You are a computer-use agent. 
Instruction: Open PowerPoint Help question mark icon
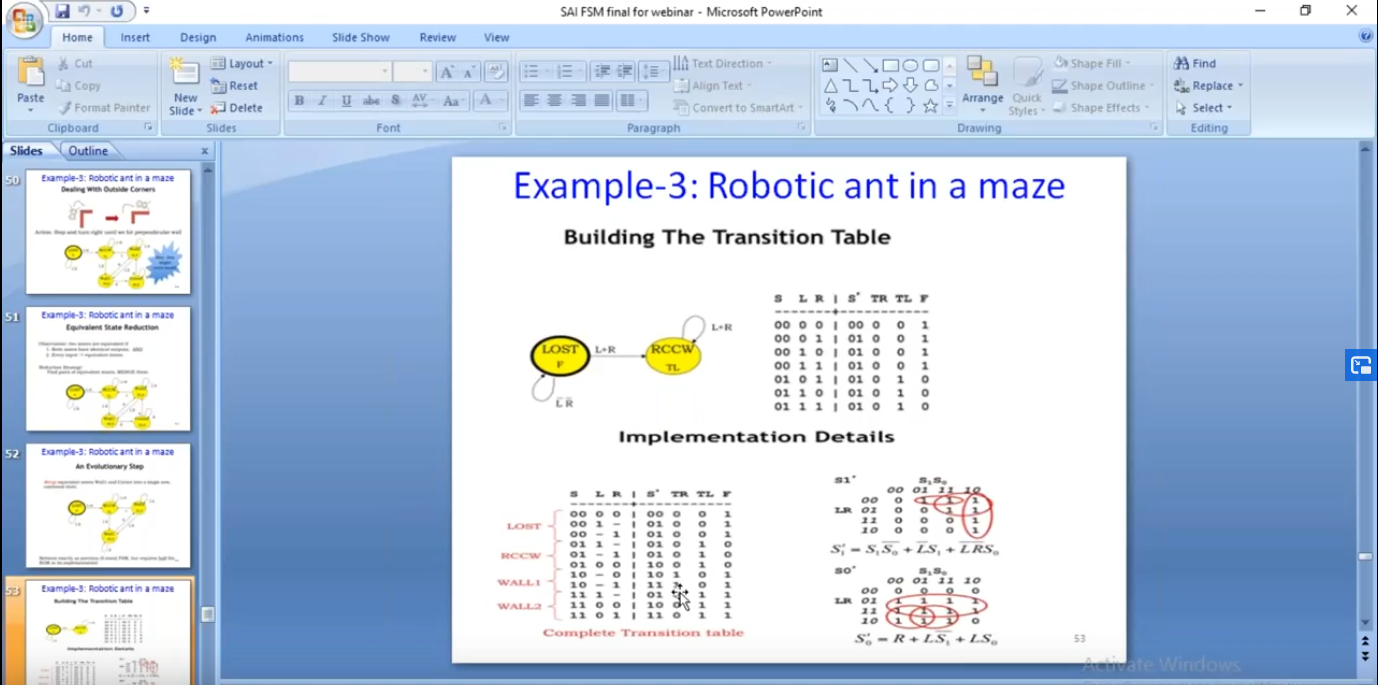pyautogui.click(x=1366, y=37)
